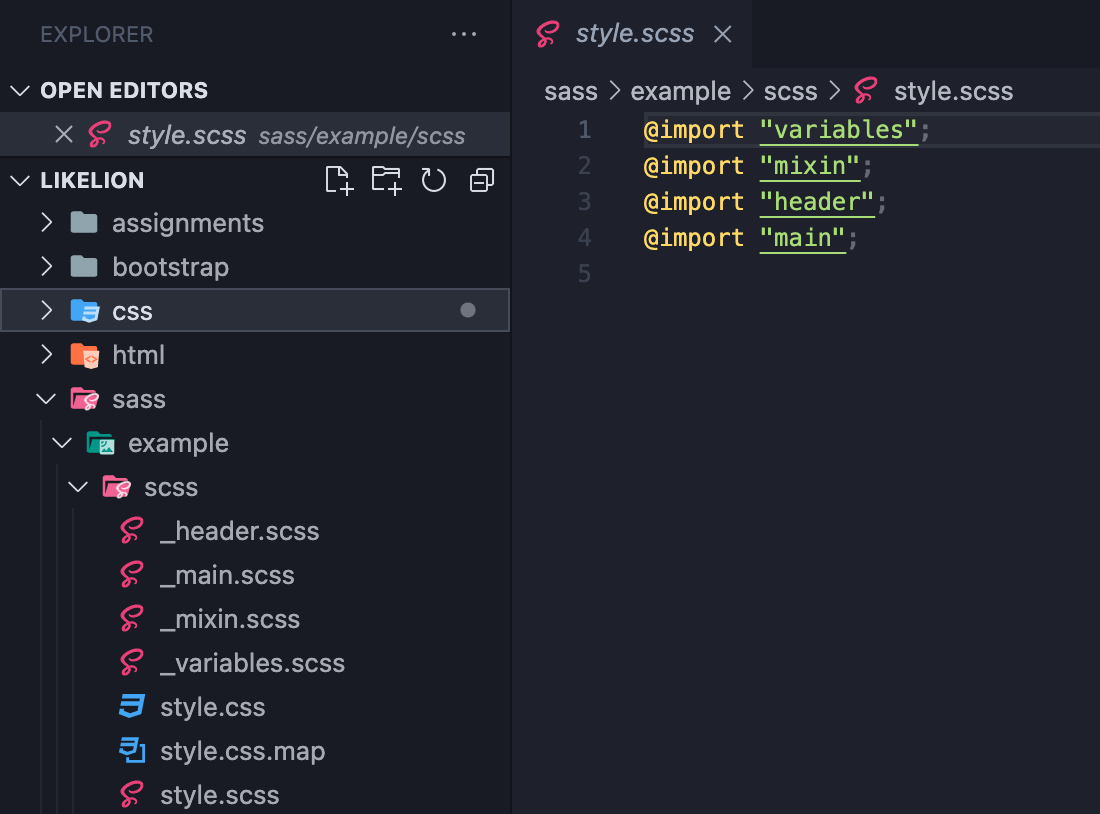Open _mixin.scss from the scss folder

tap(230, 618)
